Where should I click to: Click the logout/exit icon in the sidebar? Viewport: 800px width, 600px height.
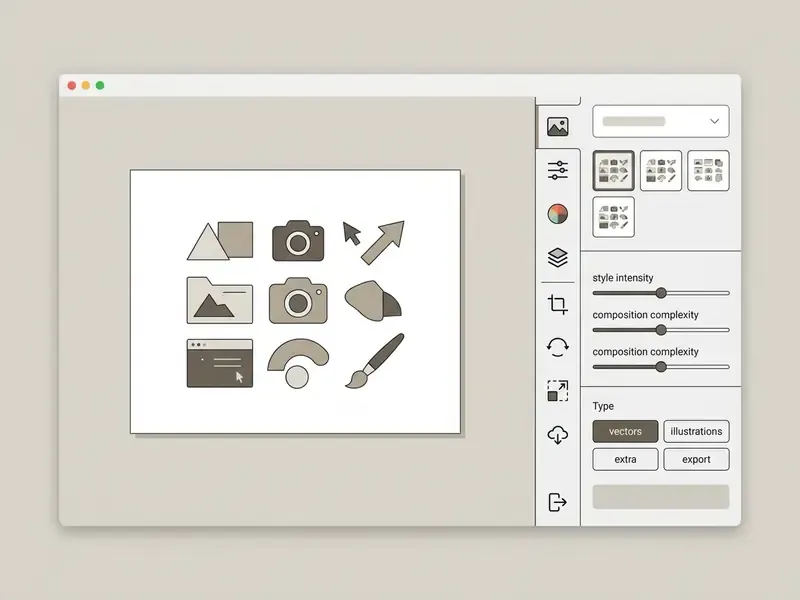pos(558,502)
